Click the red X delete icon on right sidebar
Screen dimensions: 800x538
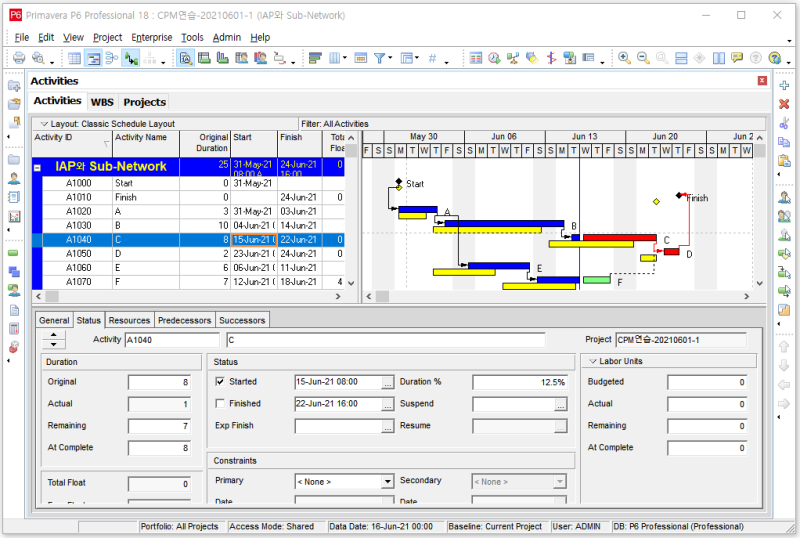pos(784,104)
